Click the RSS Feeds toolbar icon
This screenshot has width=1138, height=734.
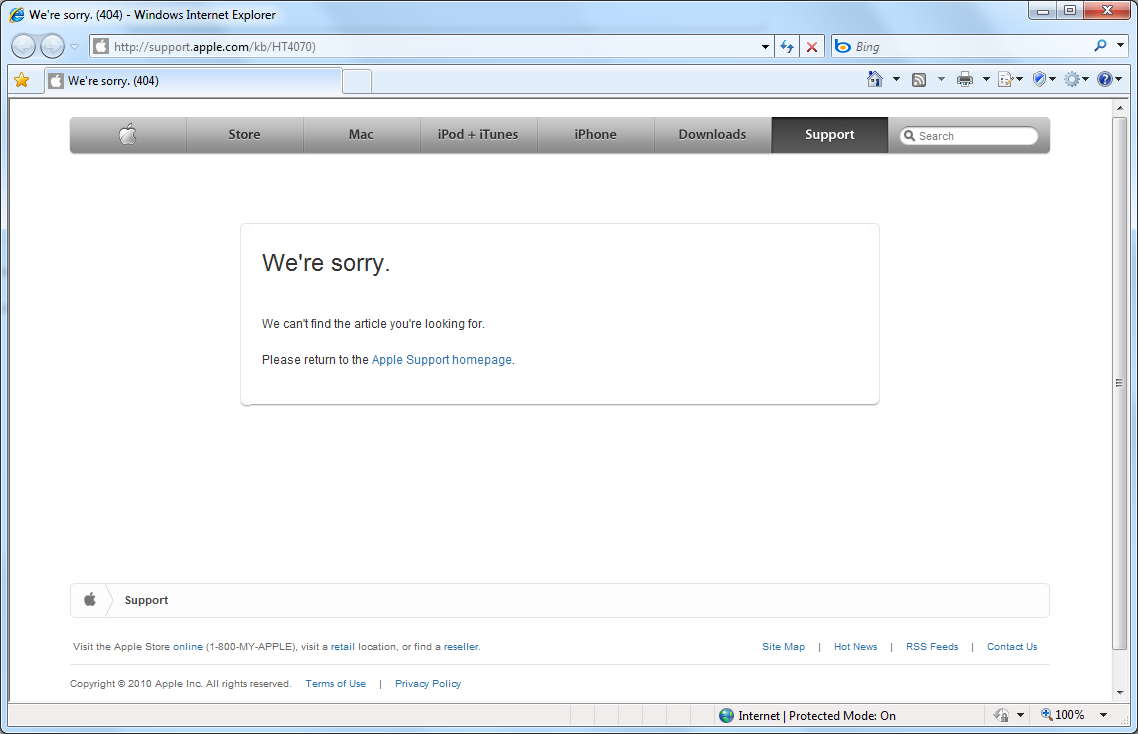[919, 80]
